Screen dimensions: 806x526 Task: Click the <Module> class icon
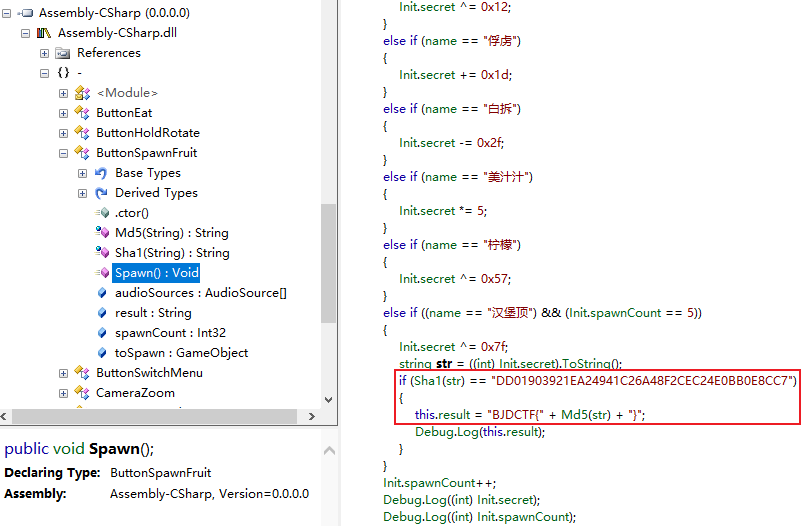click(82, 93)
